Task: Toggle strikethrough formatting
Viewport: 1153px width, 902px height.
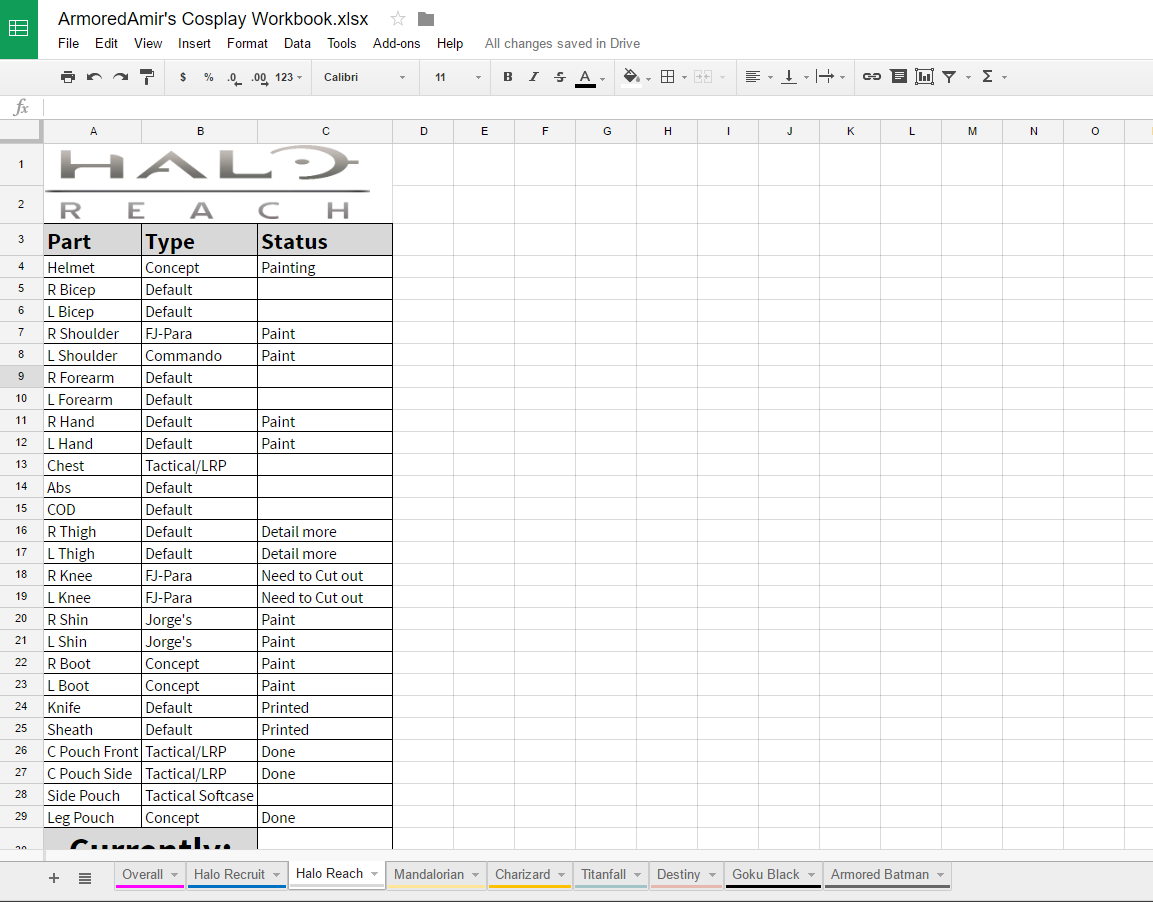Action: [560, 76]
